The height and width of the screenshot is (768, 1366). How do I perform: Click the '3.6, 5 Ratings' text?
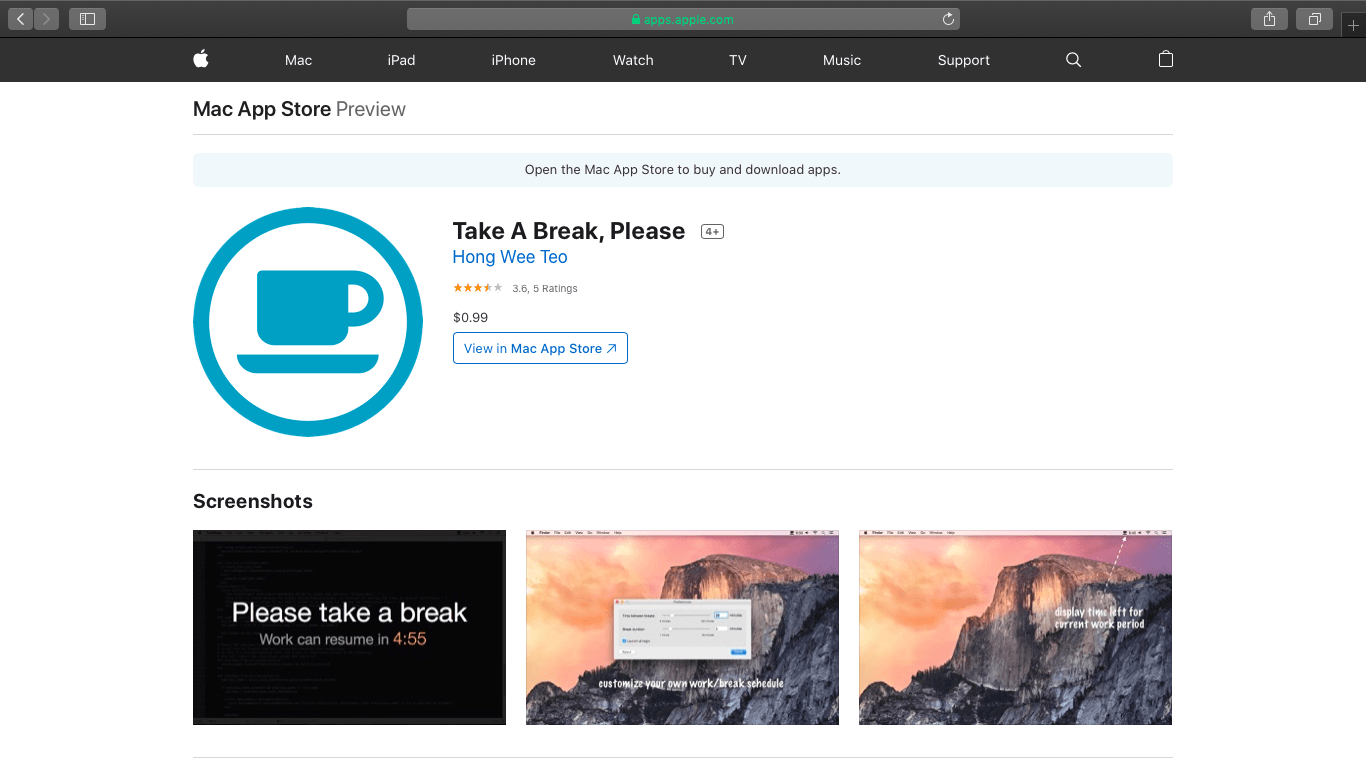[545, 288]
